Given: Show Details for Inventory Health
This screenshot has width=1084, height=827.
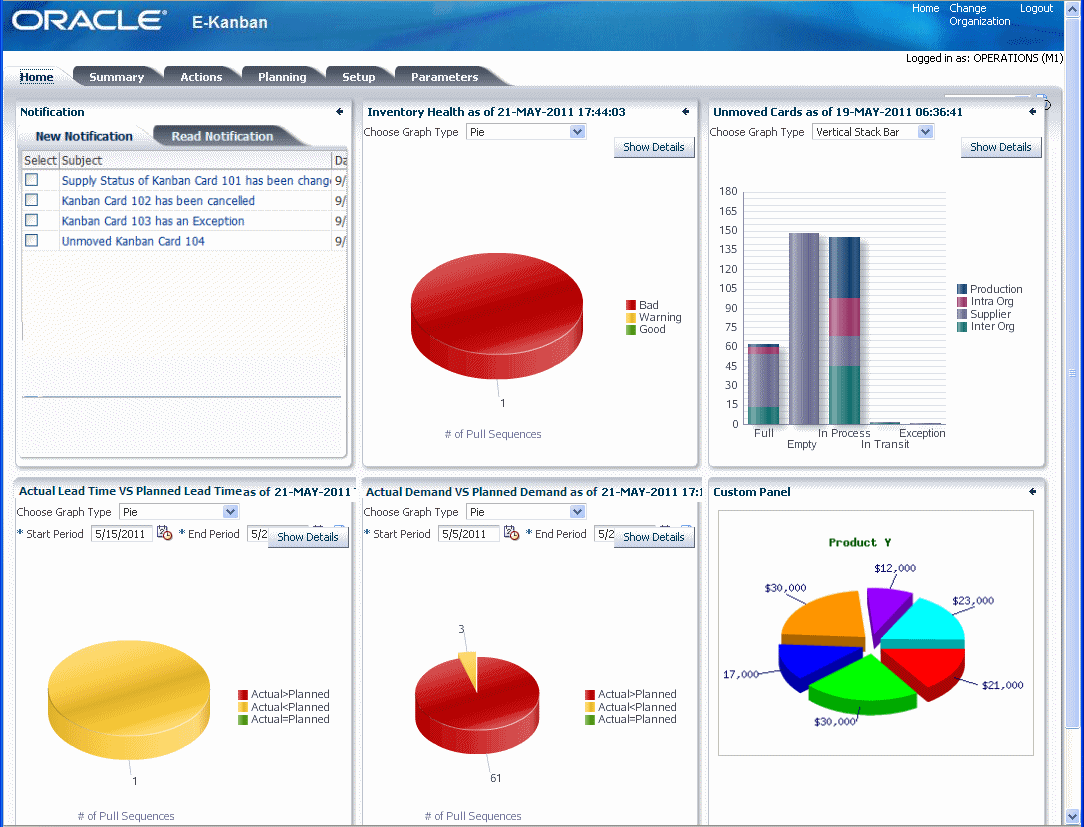Looking at the screenshot, I should click(654, 147).
